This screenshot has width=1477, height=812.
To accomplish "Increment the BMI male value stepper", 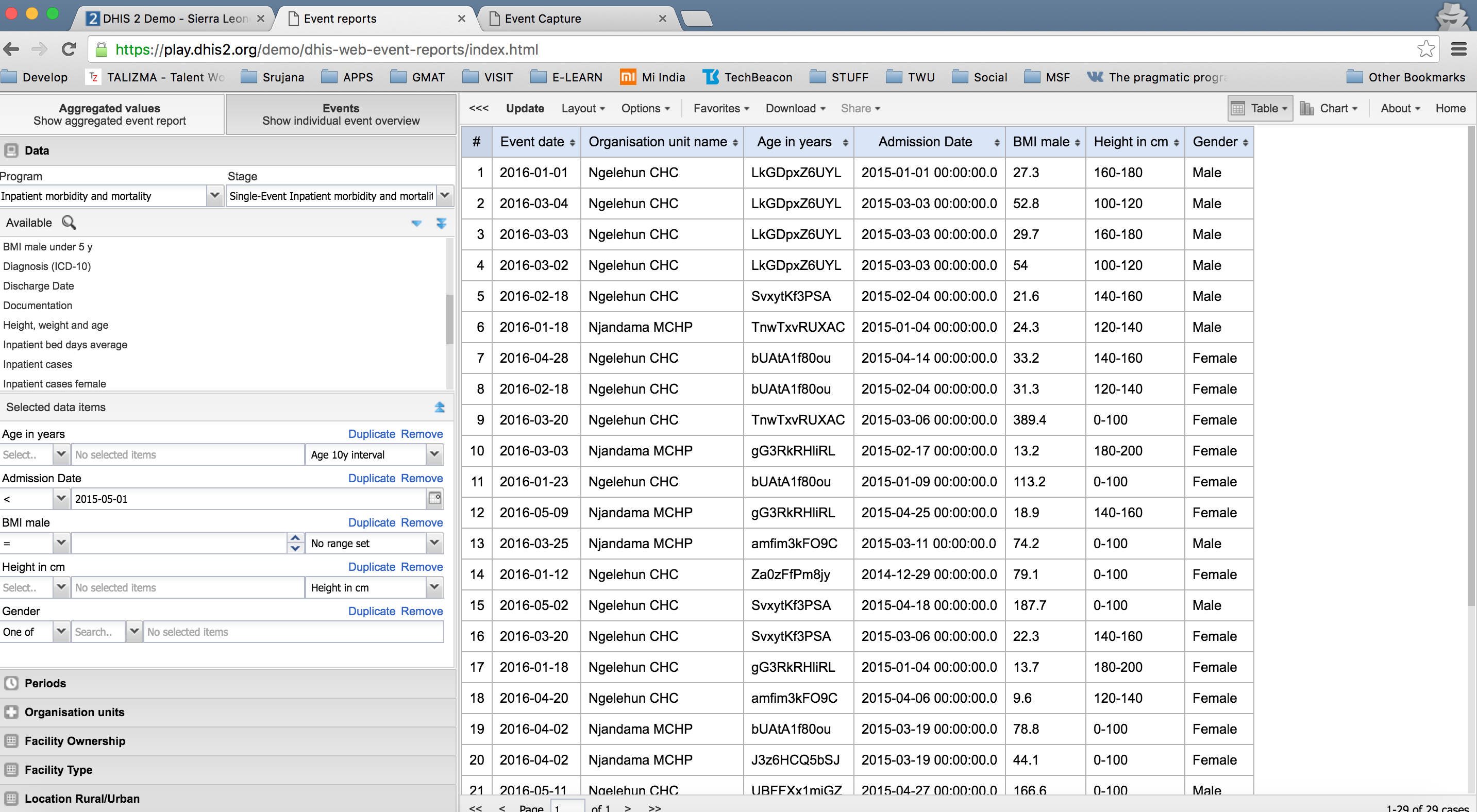I will [x=295, y=537].
